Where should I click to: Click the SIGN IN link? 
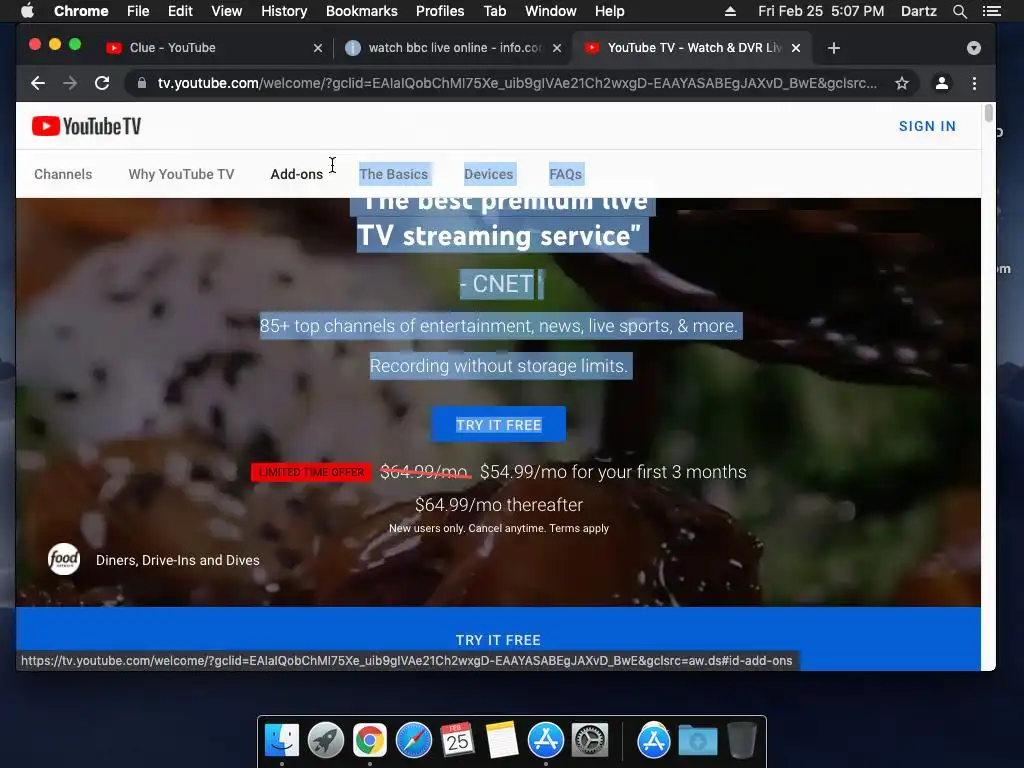pyautogui.click(x=927, y=126)
